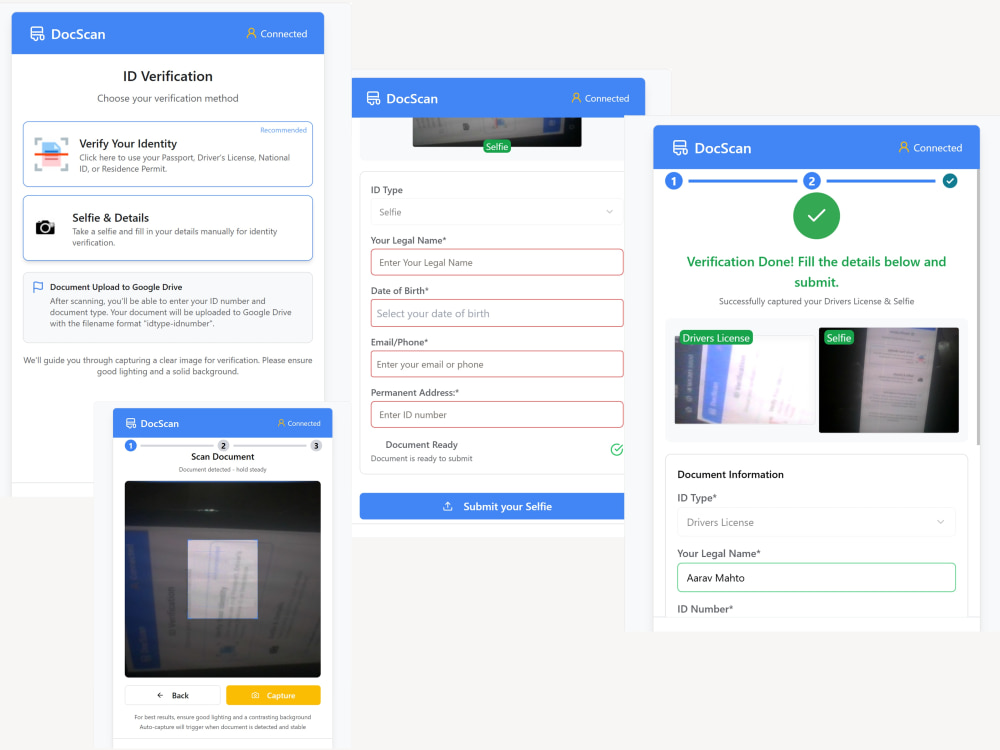The height and width of the screenshot is (750, 1000).
Task: Click step 1 circle in Scan Document stepper
Action: [131, 446]
